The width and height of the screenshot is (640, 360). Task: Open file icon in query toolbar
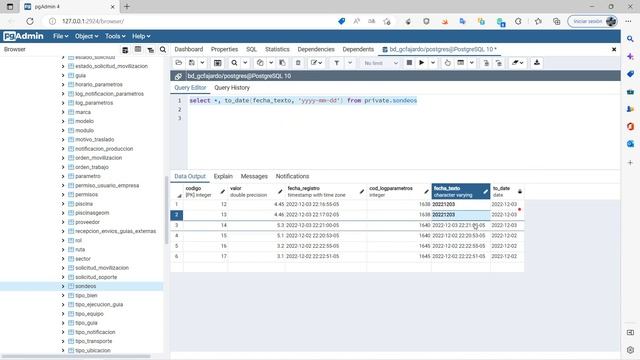point(178,63)
